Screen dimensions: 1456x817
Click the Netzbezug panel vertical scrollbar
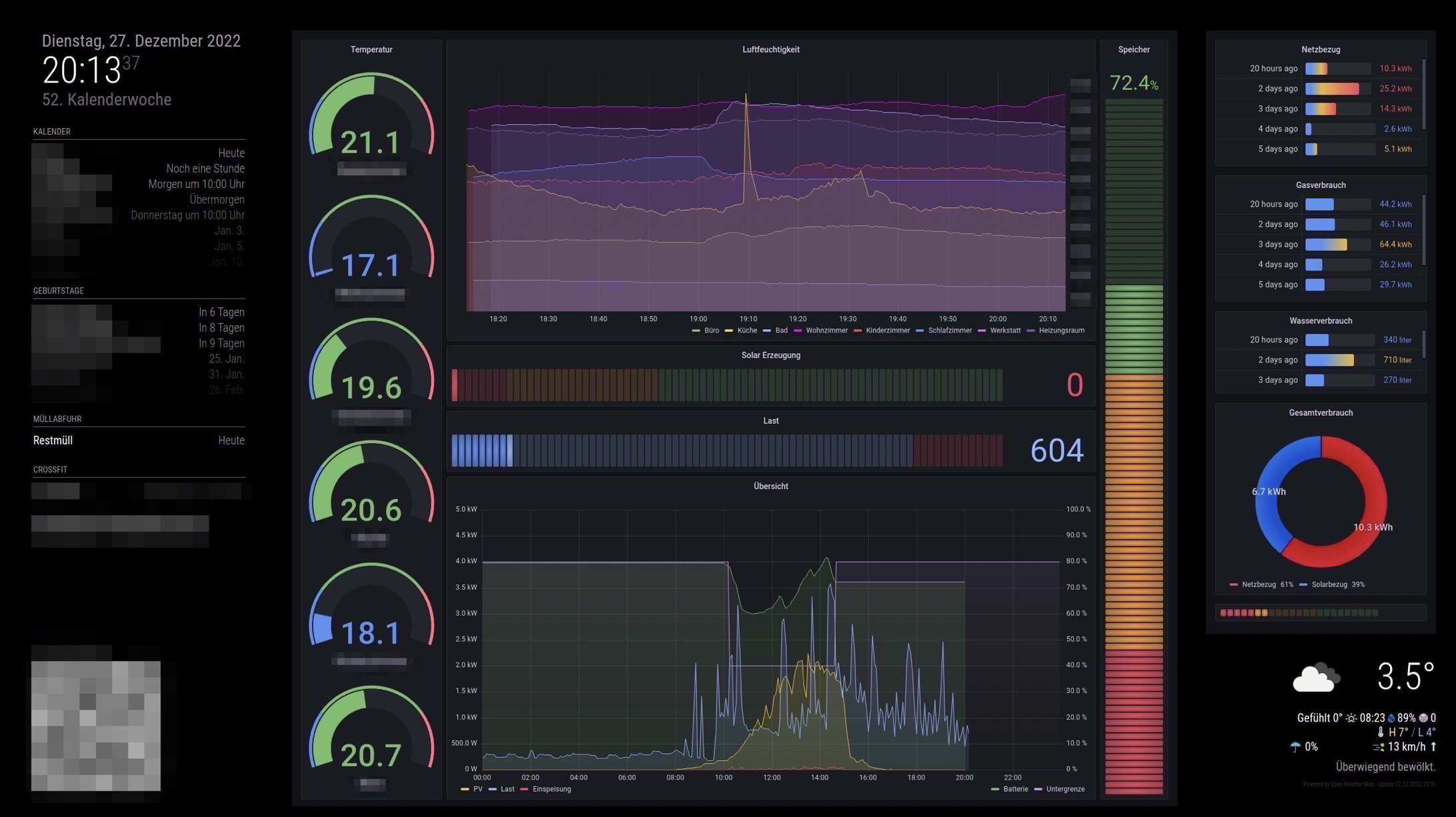[x=1424, y=95]
